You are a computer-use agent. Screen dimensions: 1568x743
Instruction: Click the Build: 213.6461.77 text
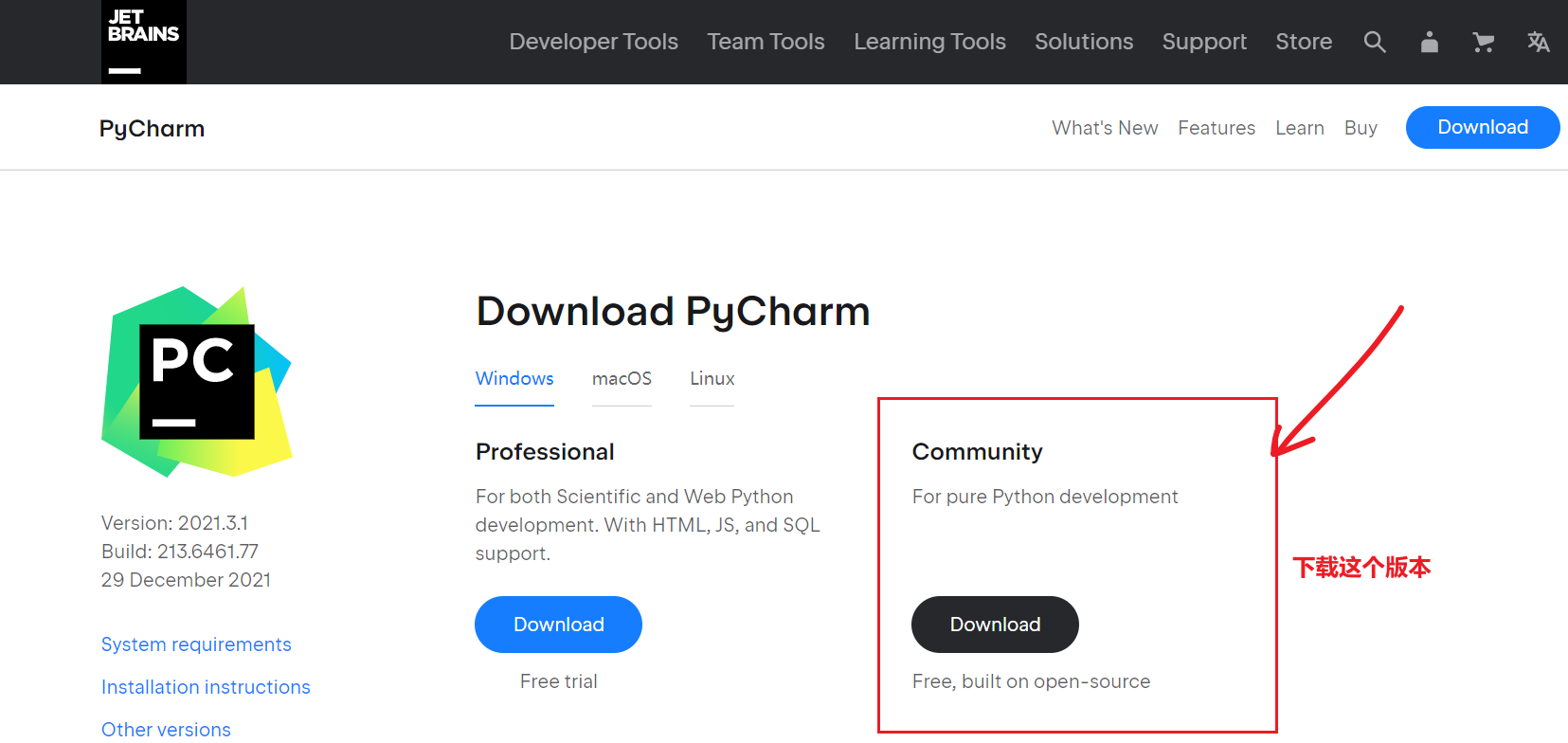[x=180, y=552]
